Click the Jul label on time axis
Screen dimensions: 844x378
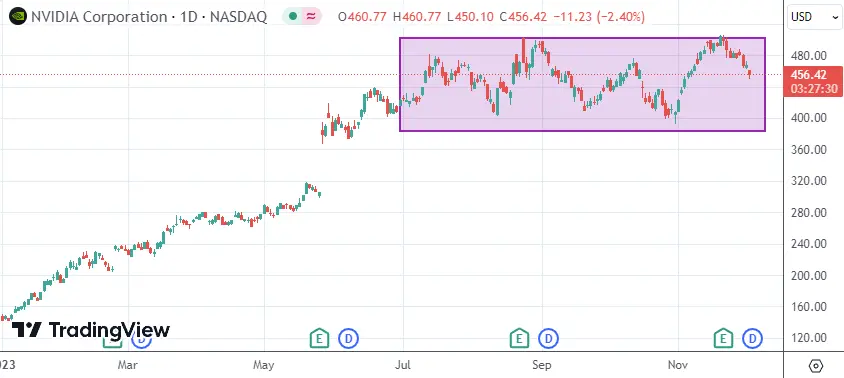click(403, 366)
